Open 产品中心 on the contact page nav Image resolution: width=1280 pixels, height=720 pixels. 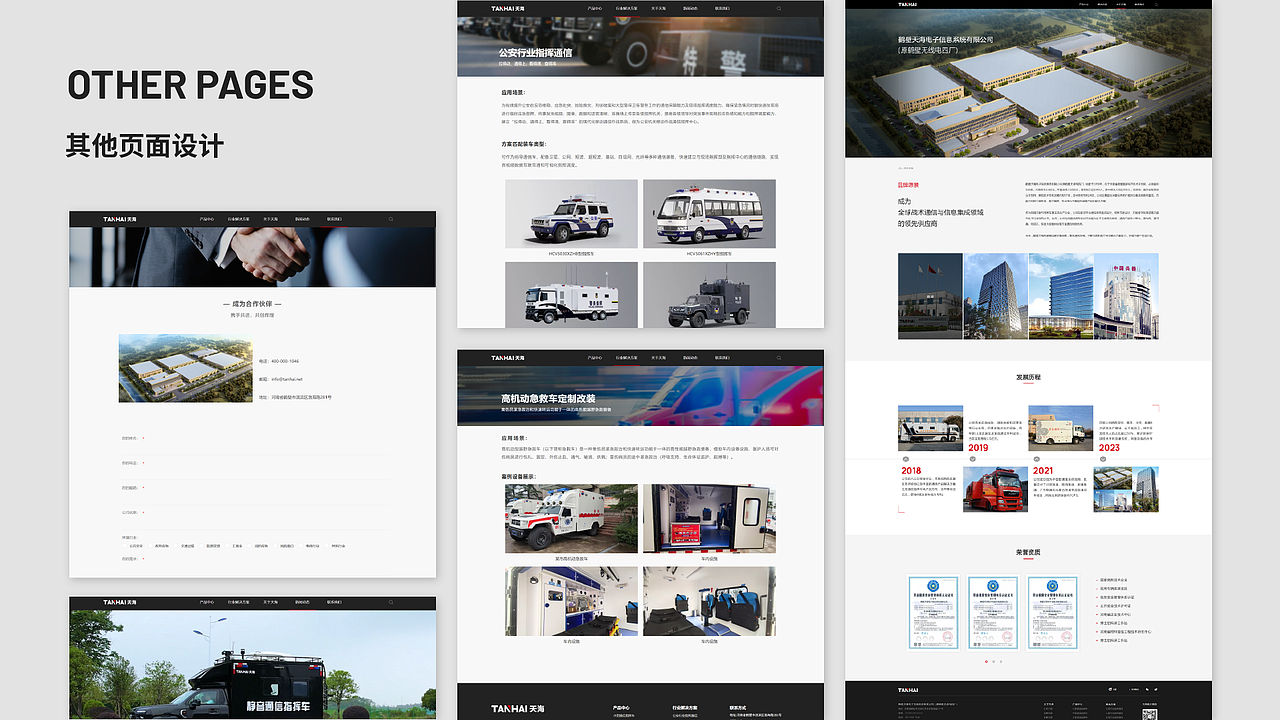[x=206, y=219]
